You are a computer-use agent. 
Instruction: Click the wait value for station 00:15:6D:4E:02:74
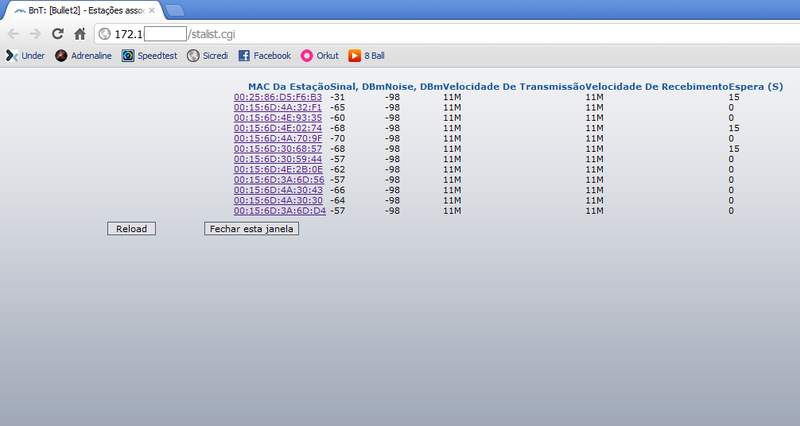click(734, 128)
